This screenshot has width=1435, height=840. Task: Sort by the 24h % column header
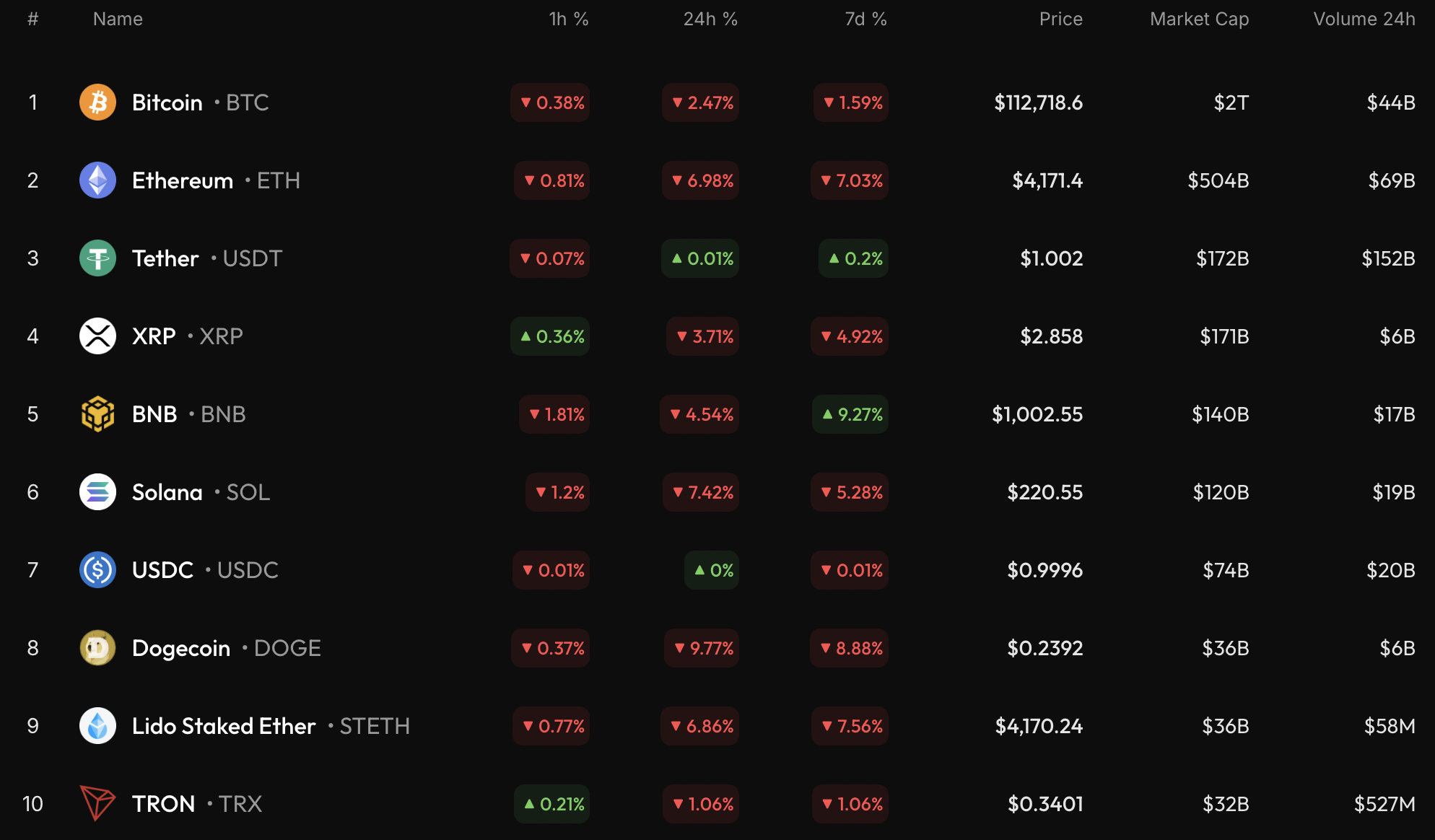710,19
